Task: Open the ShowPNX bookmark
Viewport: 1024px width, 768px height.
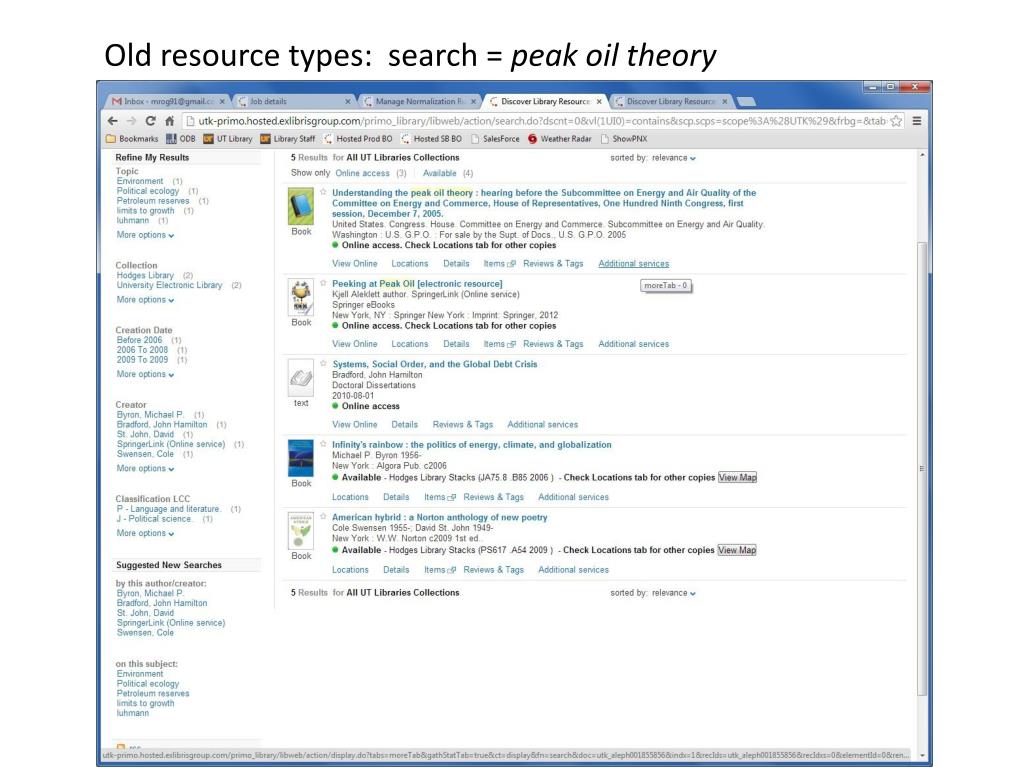Action: coord(624,138)
